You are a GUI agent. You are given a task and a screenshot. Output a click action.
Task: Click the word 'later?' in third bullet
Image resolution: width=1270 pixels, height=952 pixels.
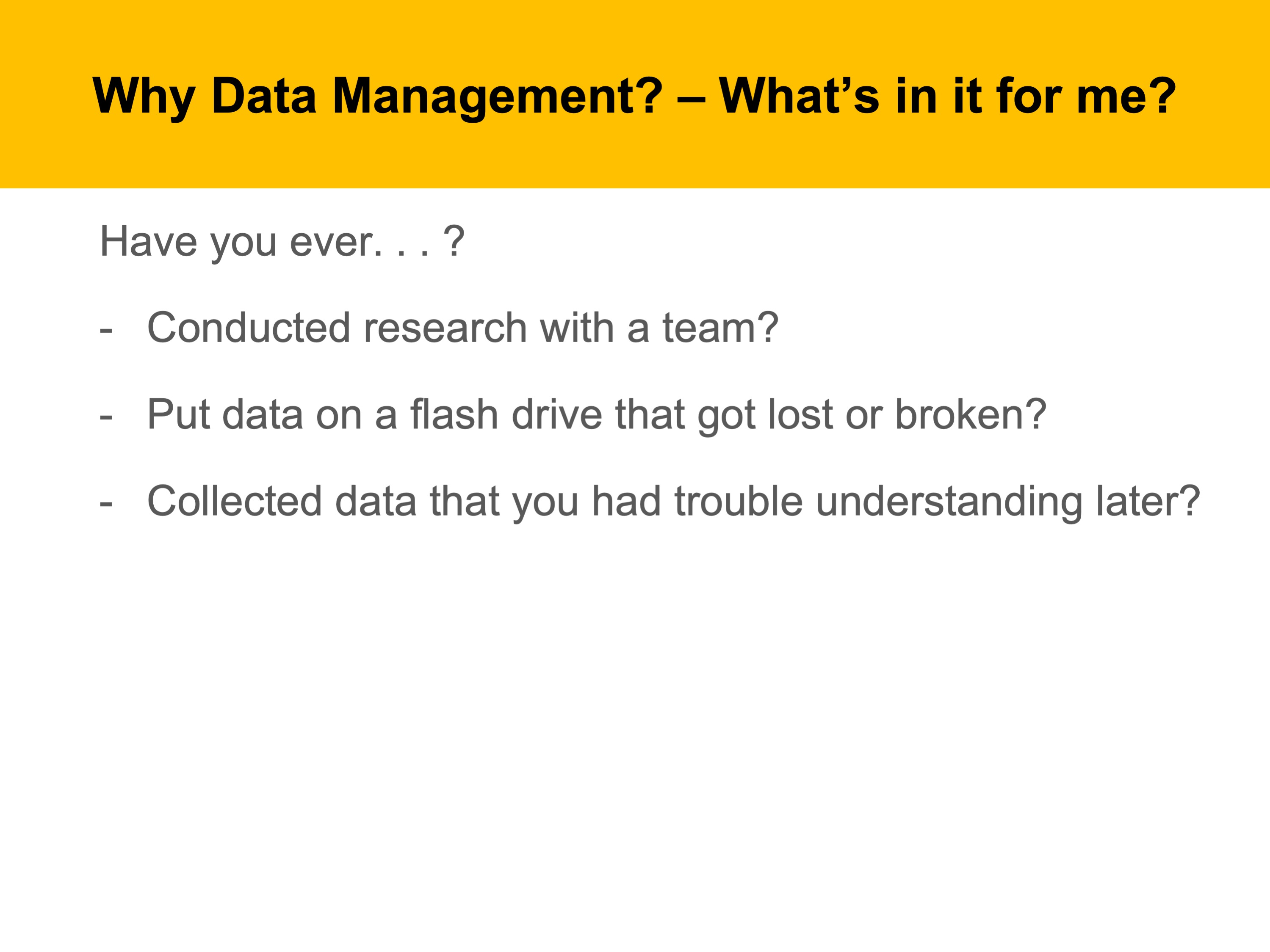click(1148, 501)
